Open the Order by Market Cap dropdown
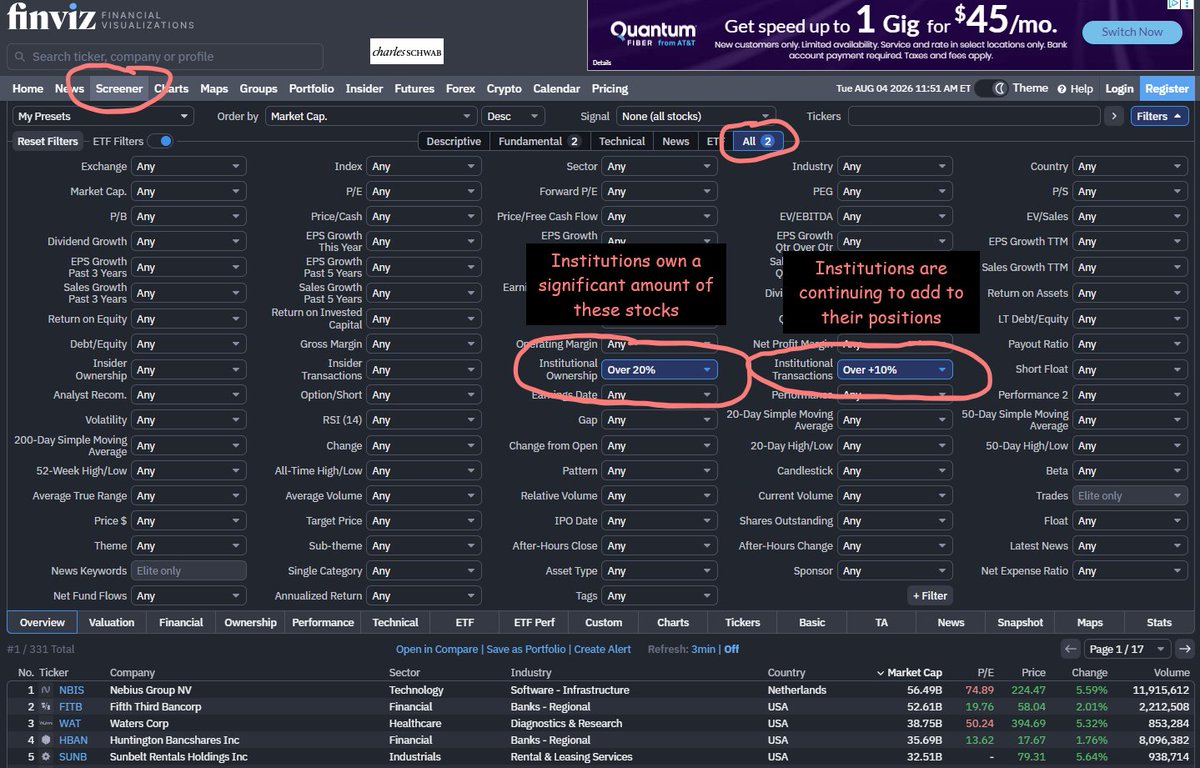Screen dimensions: 1200x768 tap(371, 116)
